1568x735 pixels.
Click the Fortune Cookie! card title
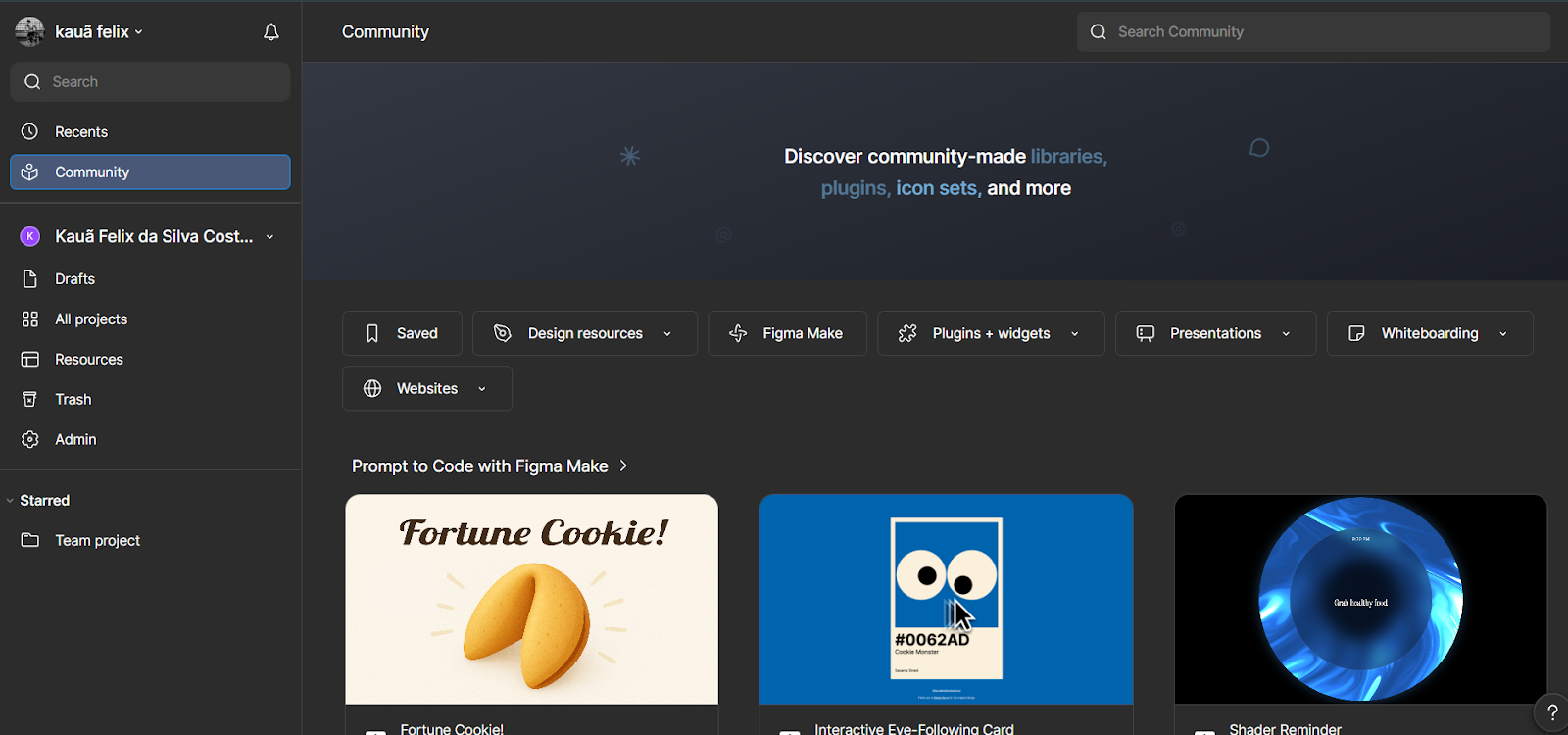click(452, 729)
